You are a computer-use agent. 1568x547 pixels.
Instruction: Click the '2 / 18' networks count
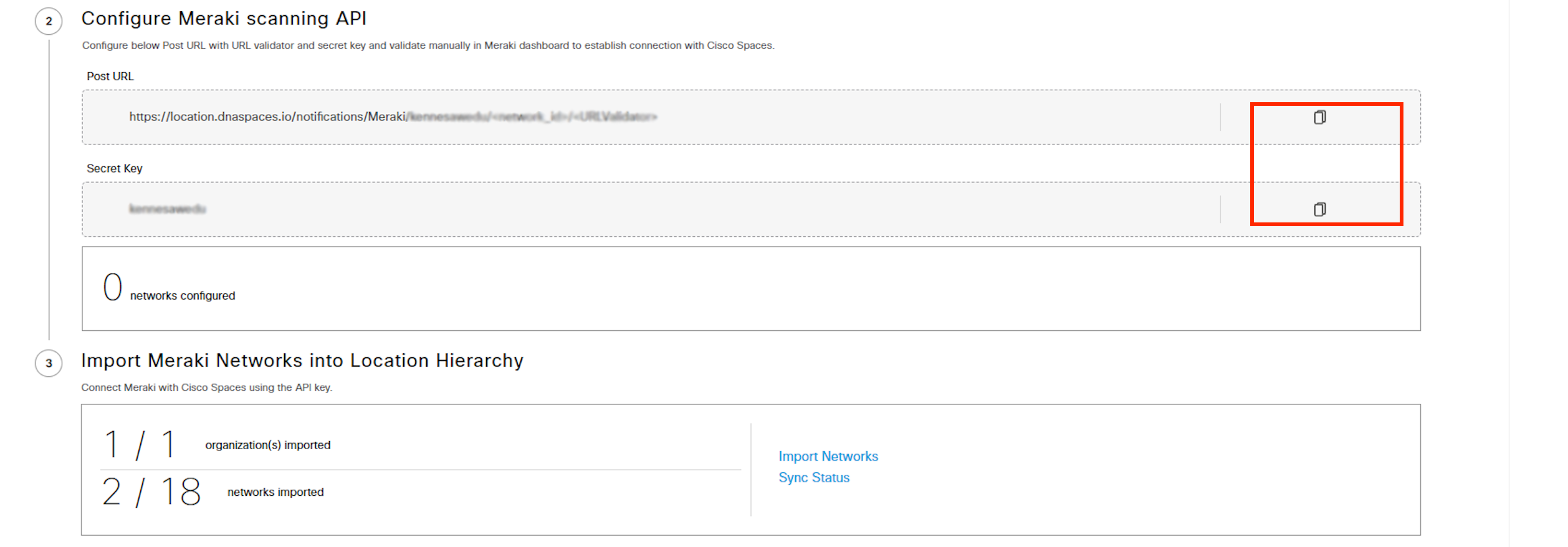[x=151, y=492]
